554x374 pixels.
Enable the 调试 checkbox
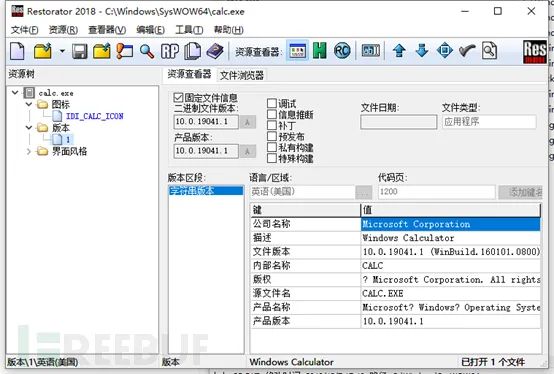272,103
